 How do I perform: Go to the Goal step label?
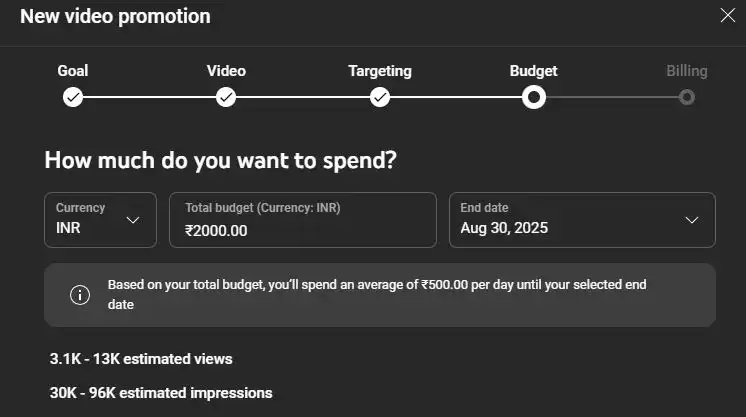(73, 71)
